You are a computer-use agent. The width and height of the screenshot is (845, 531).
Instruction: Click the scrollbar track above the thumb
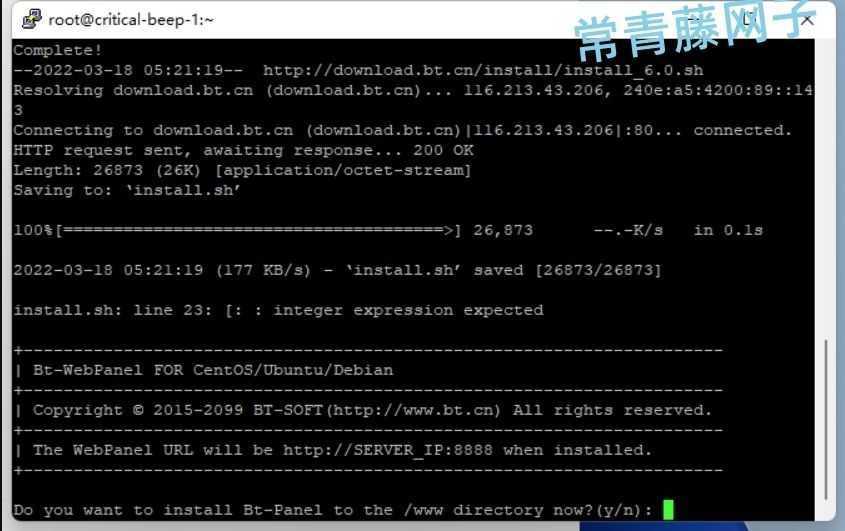click(x=826, y=189)
